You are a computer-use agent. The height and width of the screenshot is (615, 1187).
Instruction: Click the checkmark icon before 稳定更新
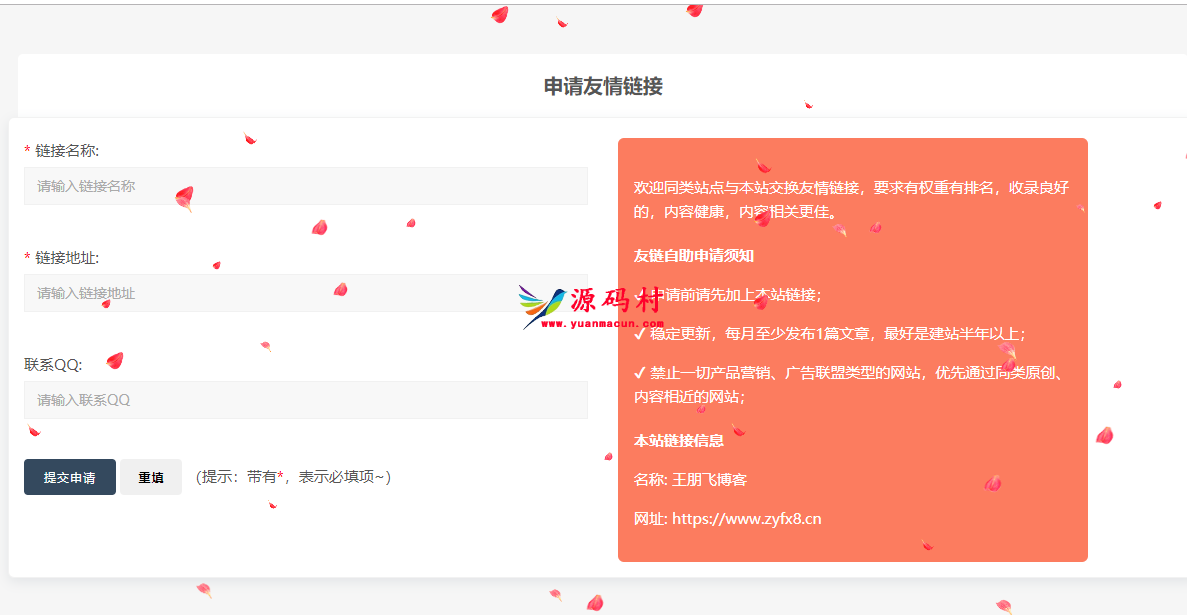[x=640, y=334]
